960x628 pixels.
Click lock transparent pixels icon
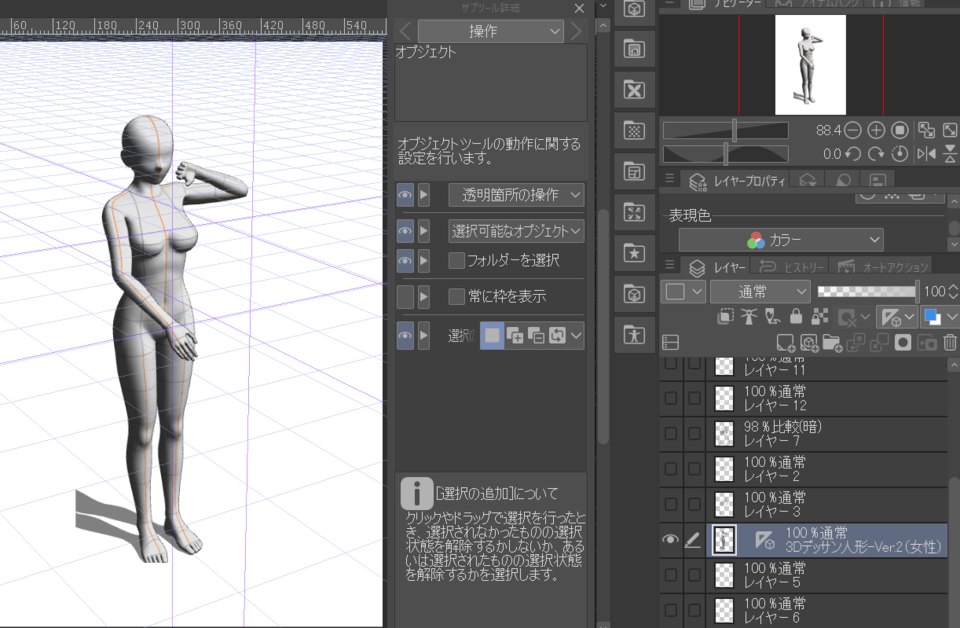click(x=820, y=316)
